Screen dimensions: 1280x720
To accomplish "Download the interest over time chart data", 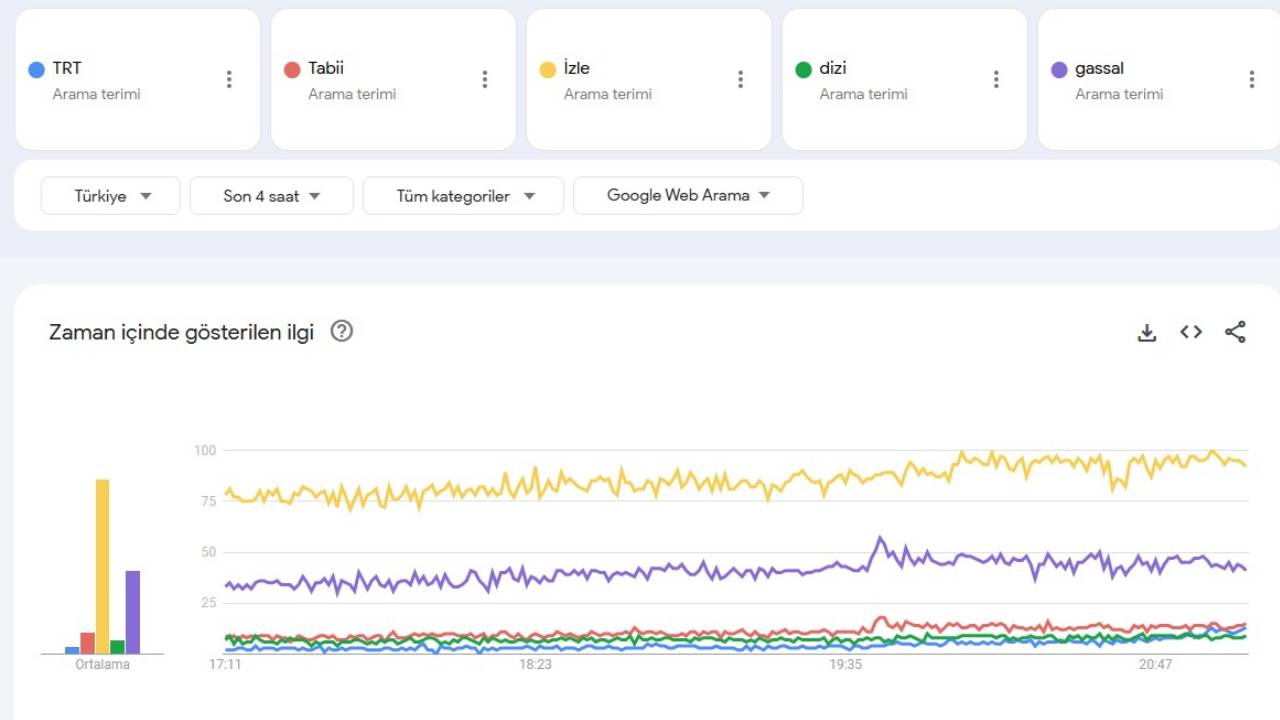I will pyautogui.click(x=1147, y=332).
